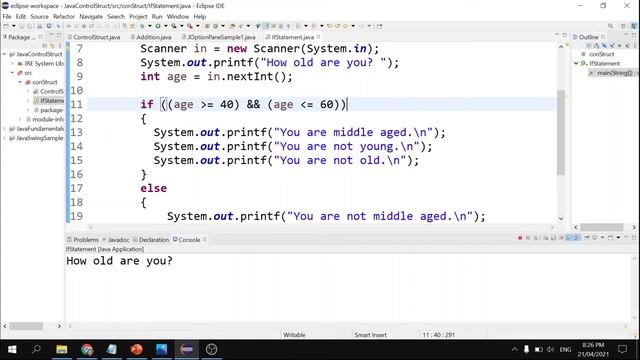Collapse all in Package Explorer toolbar
640x360 pixels.
click(44, 45)
